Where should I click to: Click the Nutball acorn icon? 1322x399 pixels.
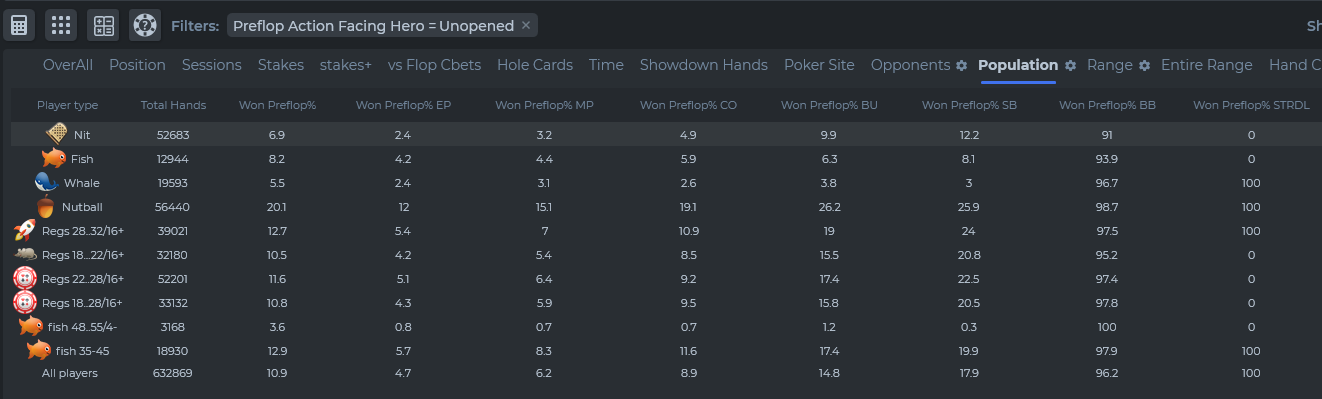(46, 207)
